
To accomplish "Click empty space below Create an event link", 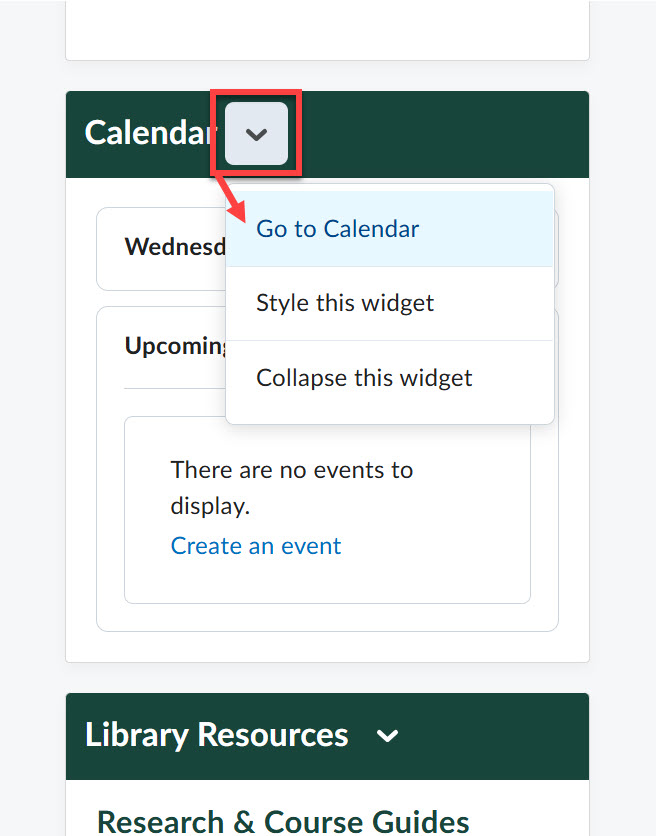I will click(x=327, y=582).
